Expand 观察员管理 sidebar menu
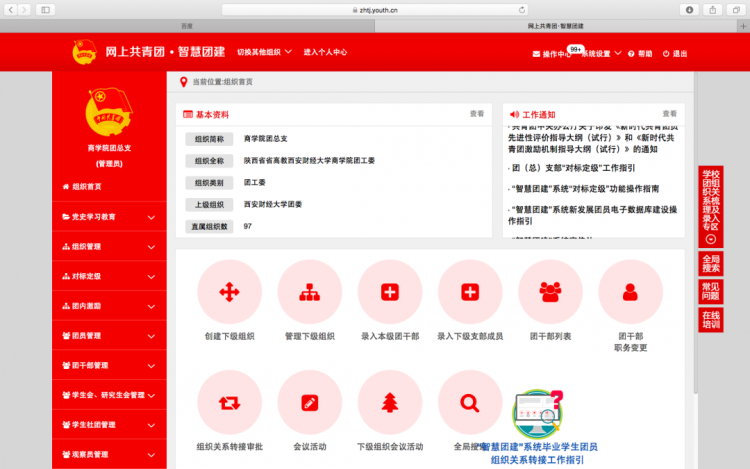The height and width of the screenshot is (469, 750). [x=109, y=454]
